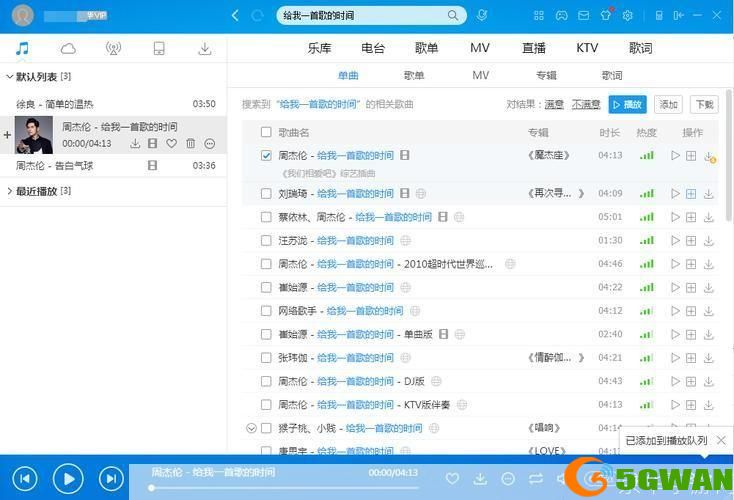Change the repeat play mode icon
Screen dimensions: 734x500
click(x=536, y=478)
